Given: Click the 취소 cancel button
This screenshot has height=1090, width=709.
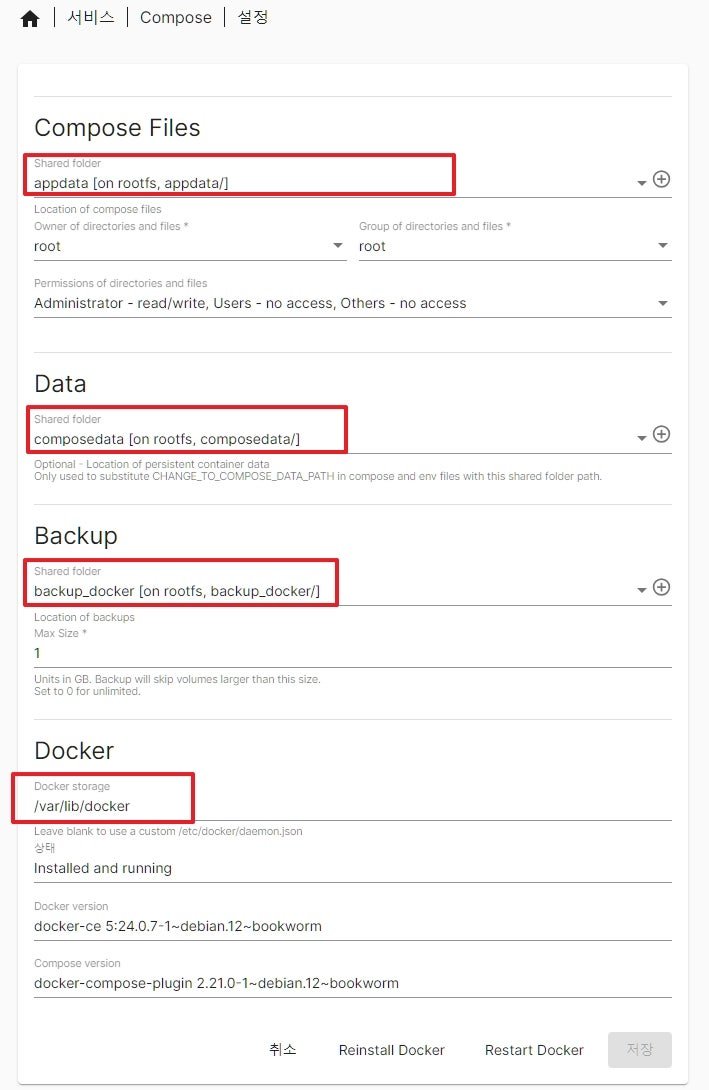Looking at the screenshot, I should (x=283, y=1050).
